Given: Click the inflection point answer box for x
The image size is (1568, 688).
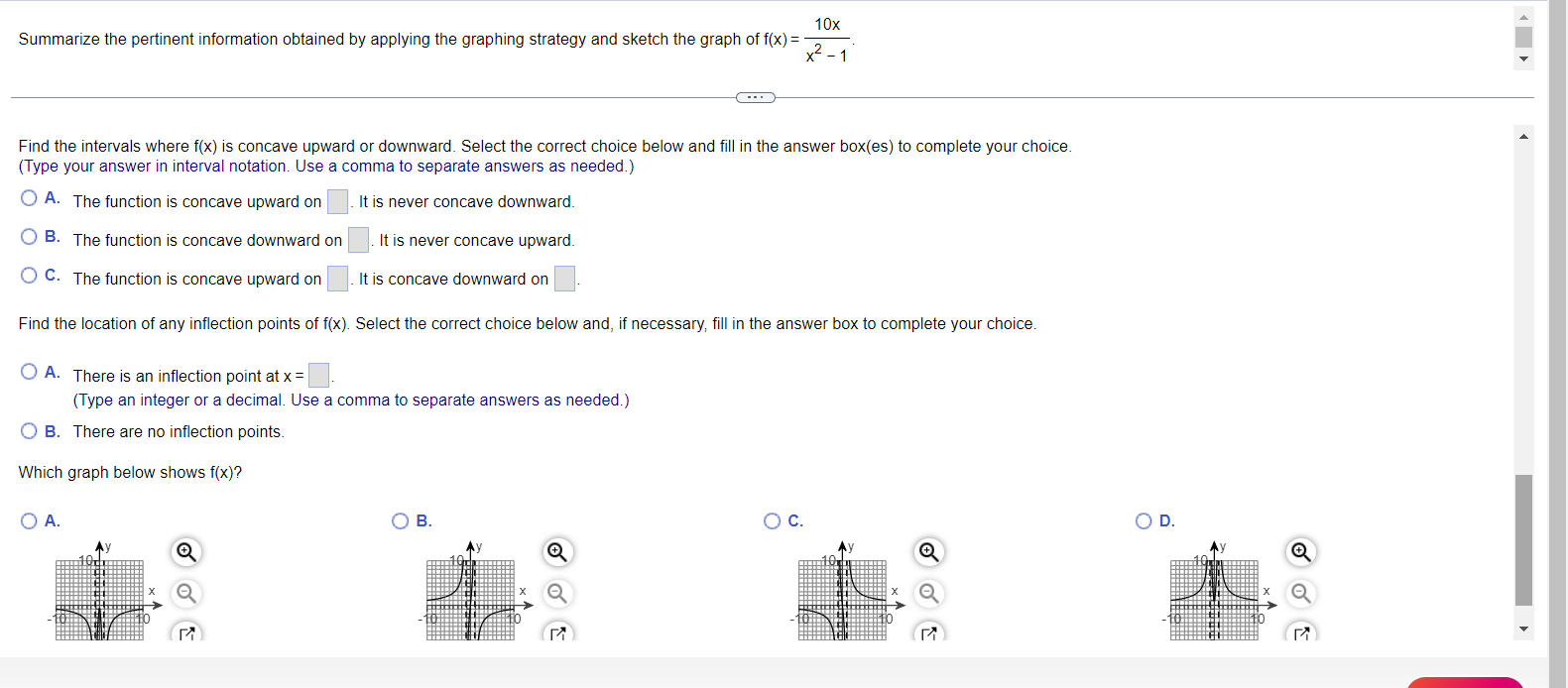Looking at the screenshot, I should tap(318, 374).
